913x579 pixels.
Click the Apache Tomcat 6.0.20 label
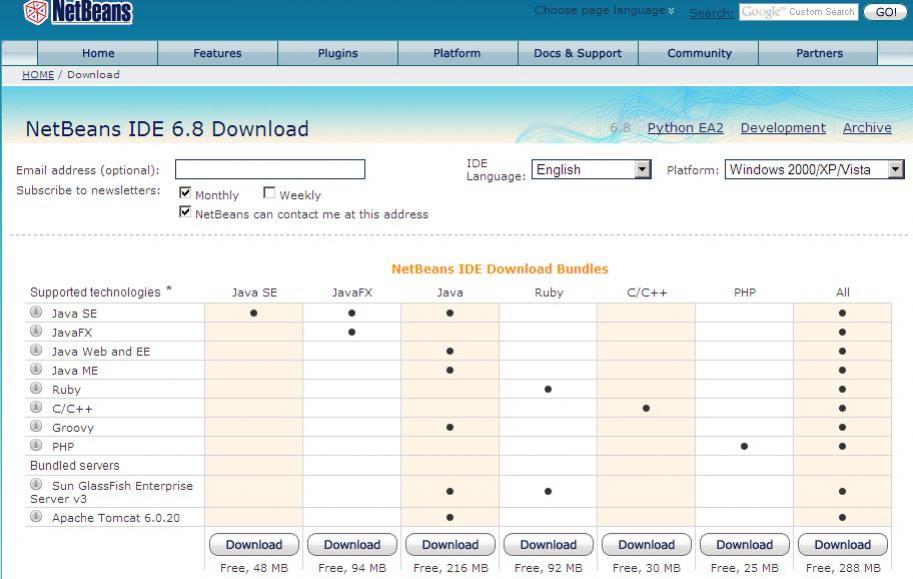116,517
